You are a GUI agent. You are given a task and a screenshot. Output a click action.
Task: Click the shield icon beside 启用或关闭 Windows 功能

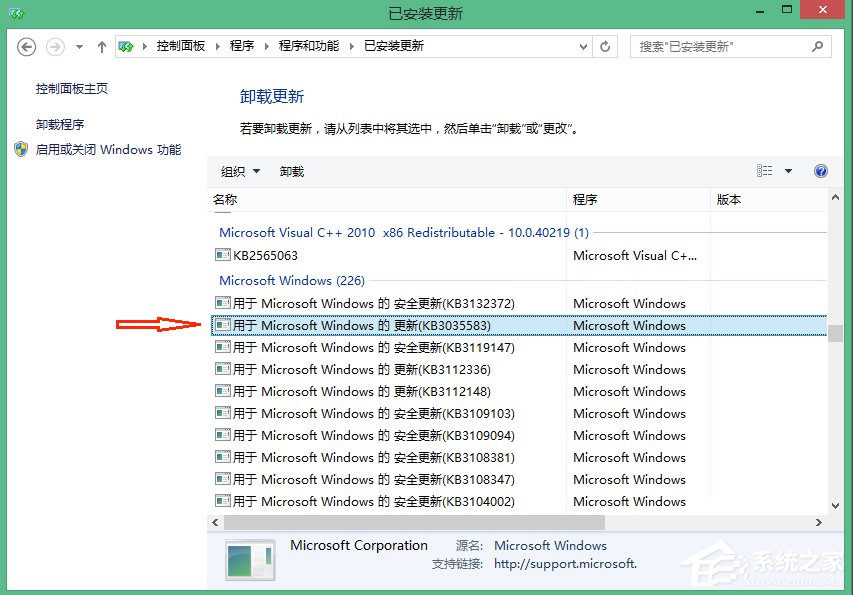point(21,150)
